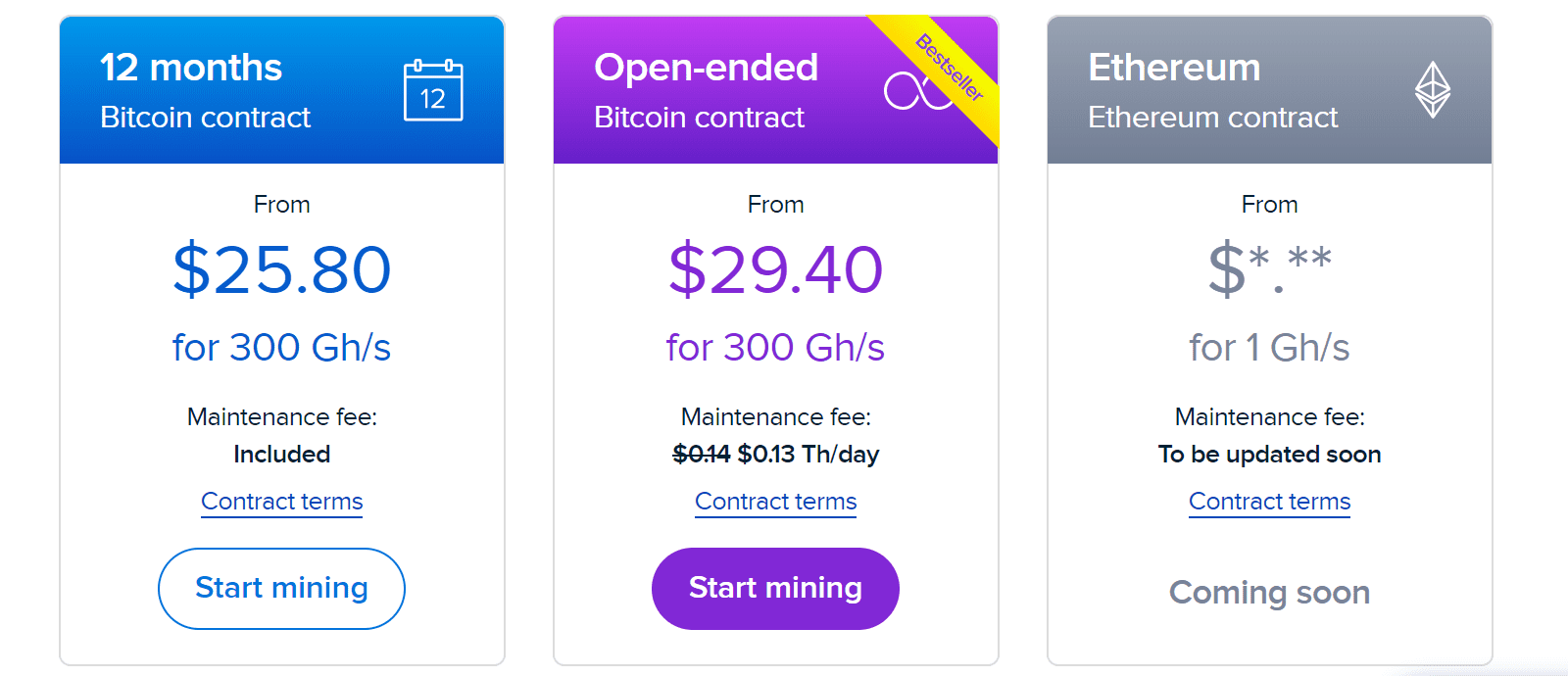This screenshot has height=676, width=1568.
Task: Click the hidden Ethereum price placeholder
Action: coord(1270,269)
